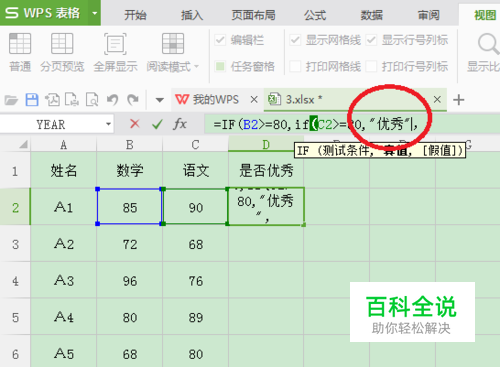Toggle the 任务窗格 checkbox
500x367 pixels.
coord(220,66)
